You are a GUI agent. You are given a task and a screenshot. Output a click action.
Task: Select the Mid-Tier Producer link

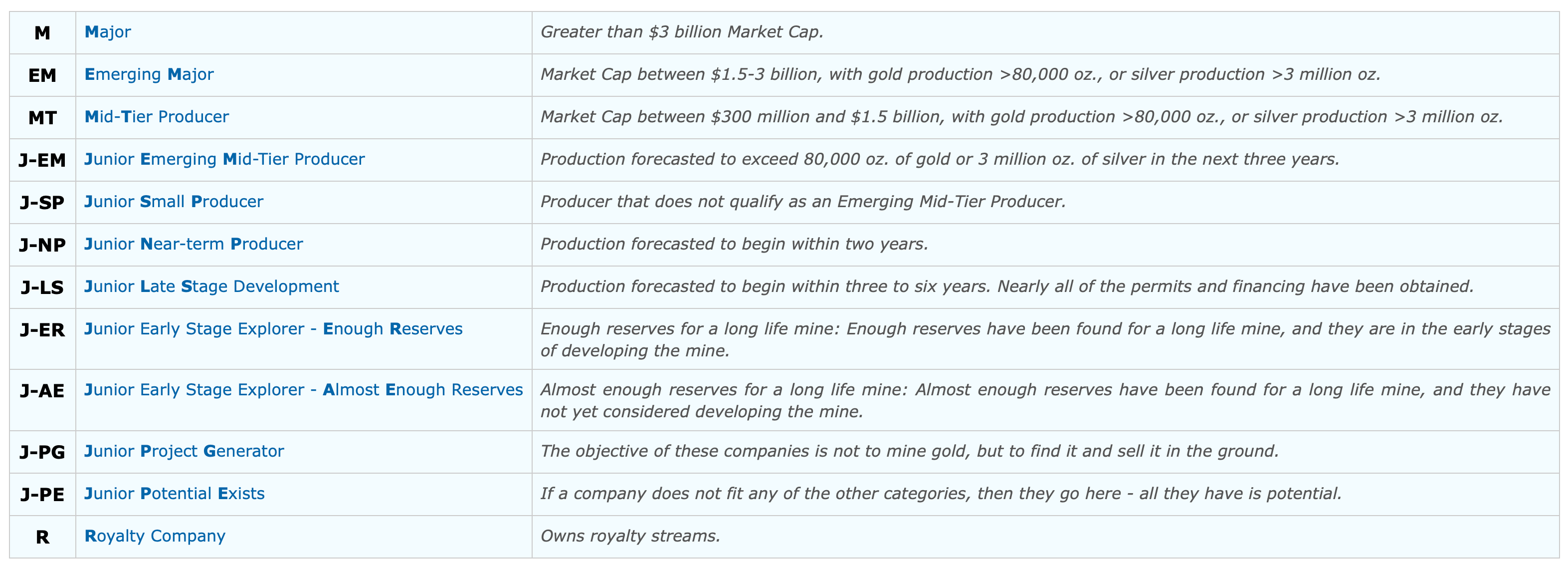[157, 117]
